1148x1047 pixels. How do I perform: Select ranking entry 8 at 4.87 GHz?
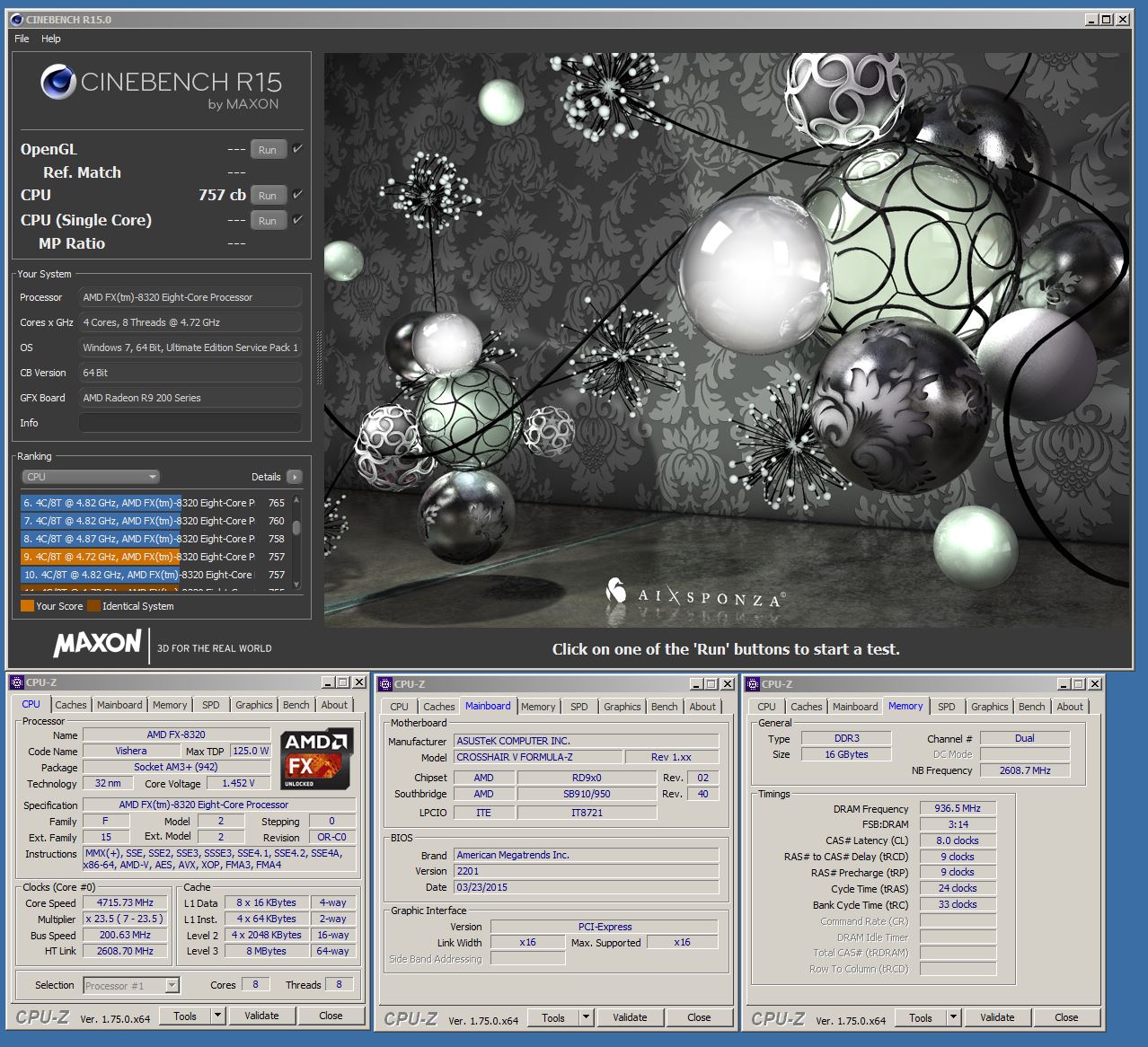pyautogui.click(x=155, y=539)
